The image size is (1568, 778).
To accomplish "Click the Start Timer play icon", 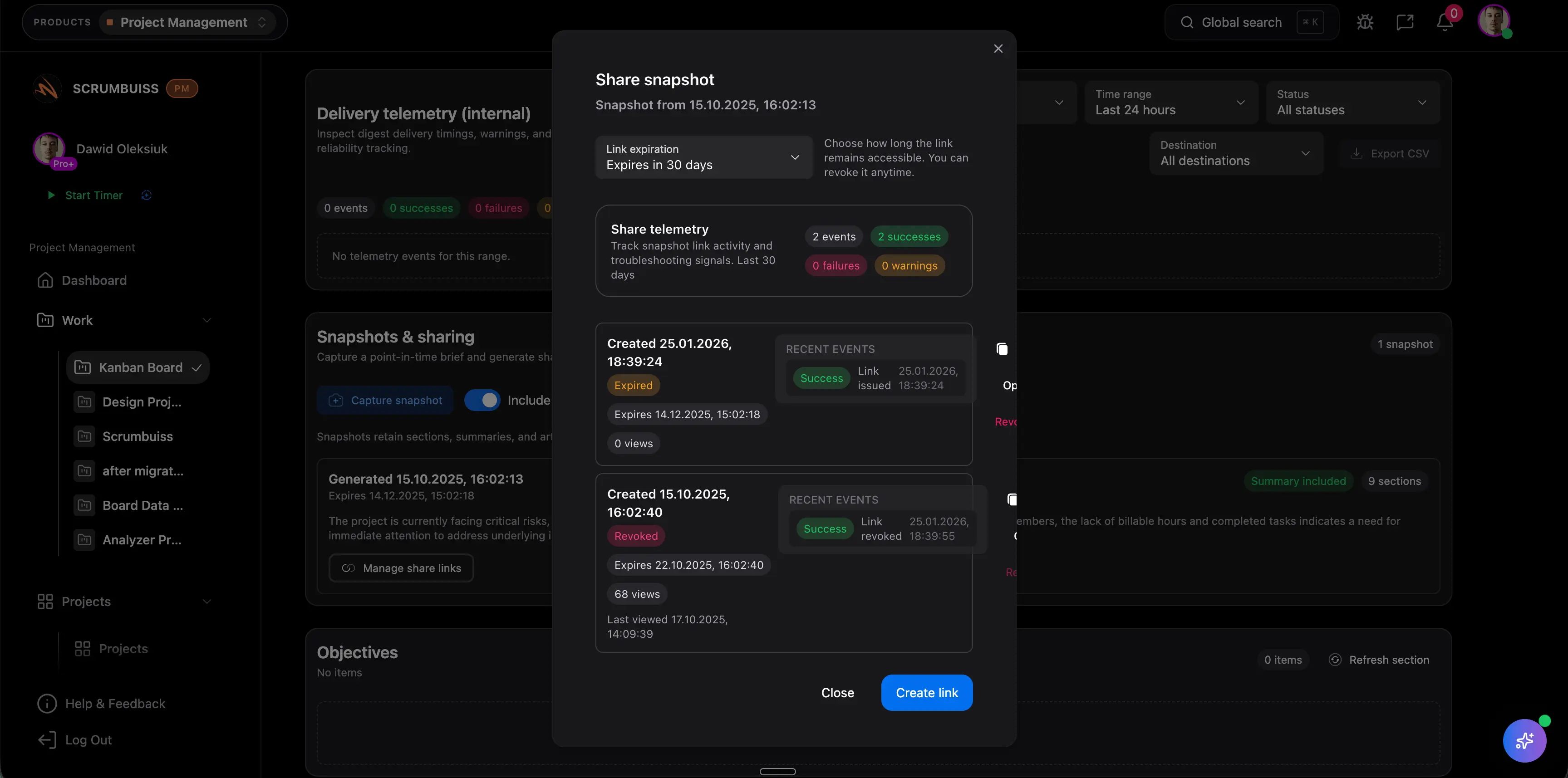I will 51,195.
